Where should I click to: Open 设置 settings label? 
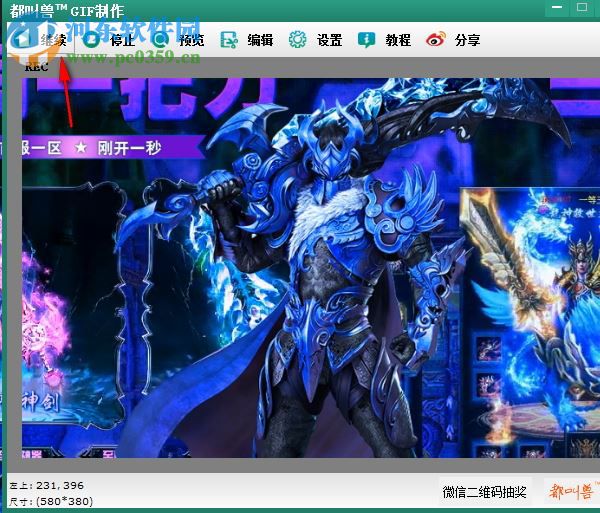[329, 40]
